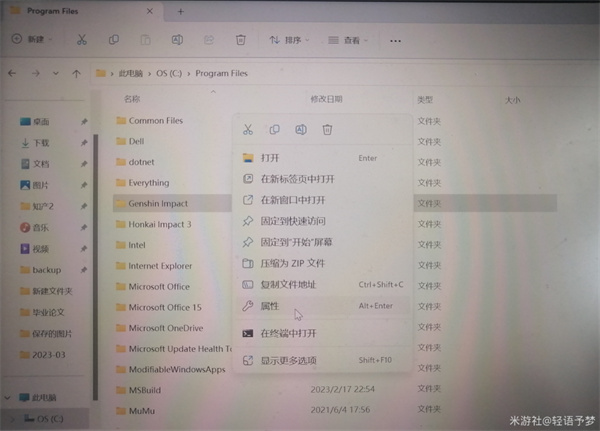Open recent locations dropdown chevron
The width and height of the screenshot is (600, 431).
click(56, 73)
